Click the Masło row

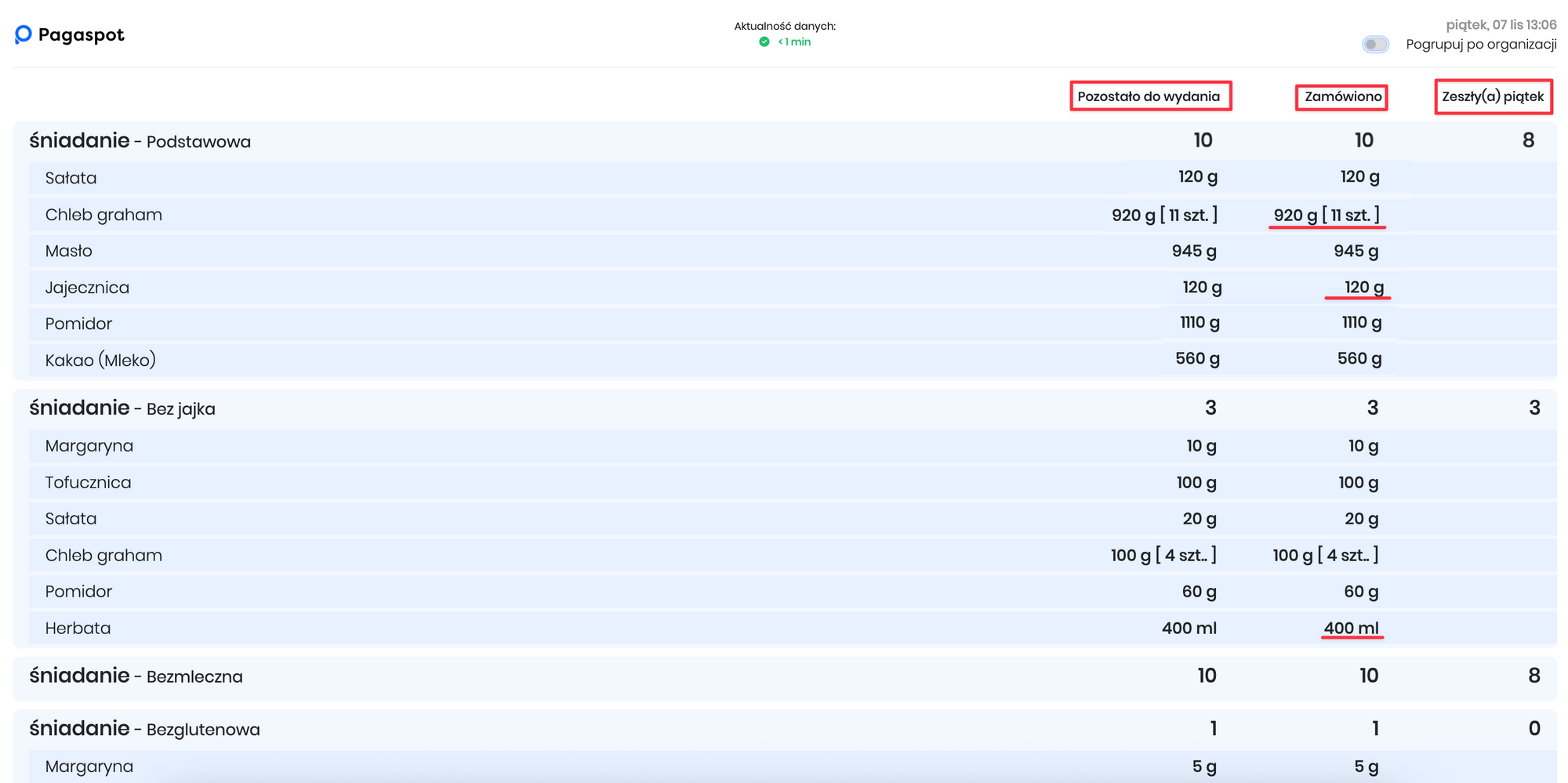(69, 251)
